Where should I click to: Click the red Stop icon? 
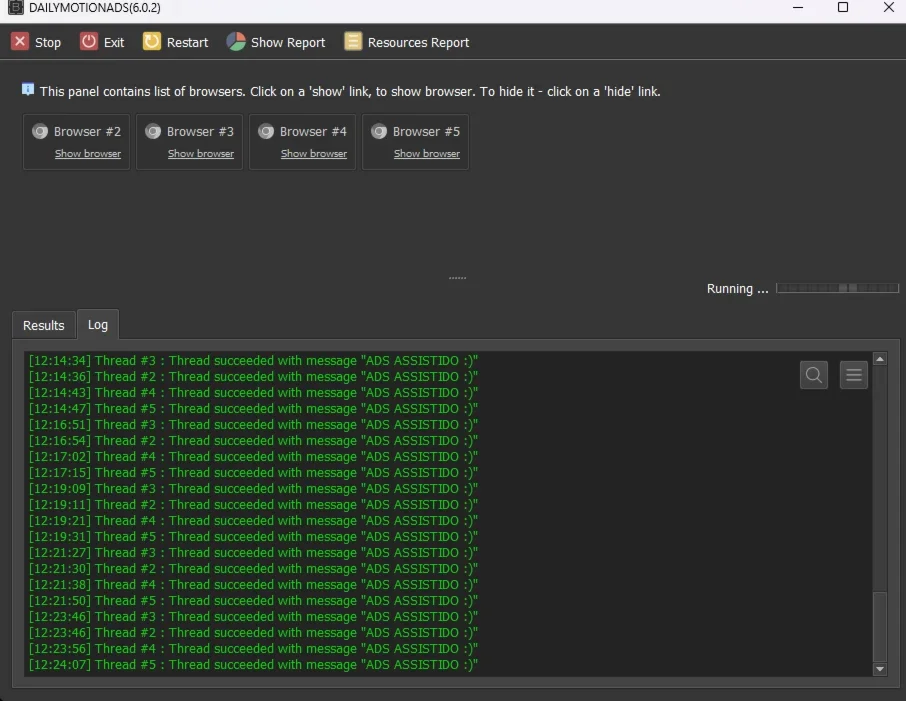coord(20,42)
